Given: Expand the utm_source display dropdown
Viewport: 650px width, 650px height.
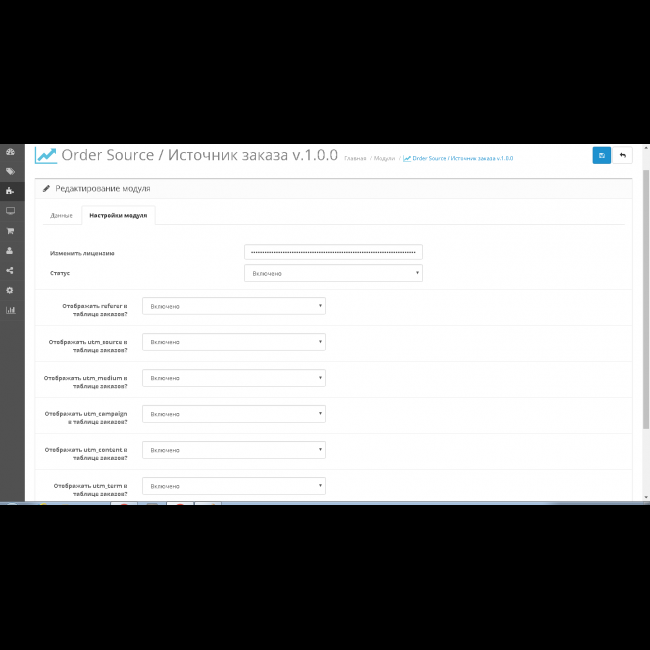Looking at the screenshot, I should (x=233, y=342).
